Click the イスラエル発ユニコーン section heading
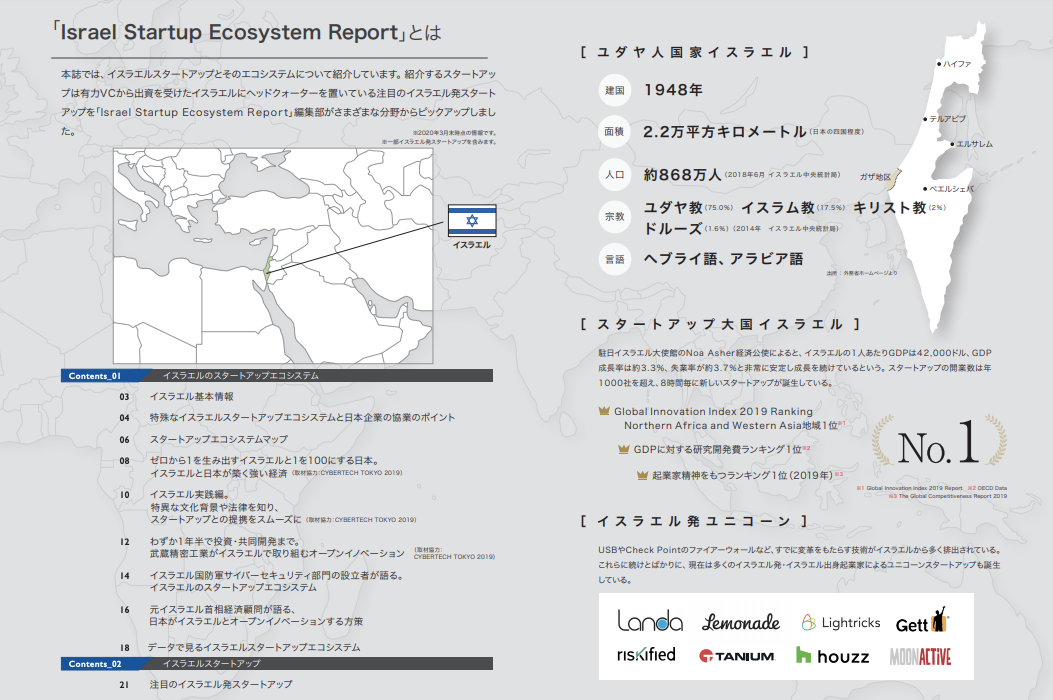 [694, 521]
